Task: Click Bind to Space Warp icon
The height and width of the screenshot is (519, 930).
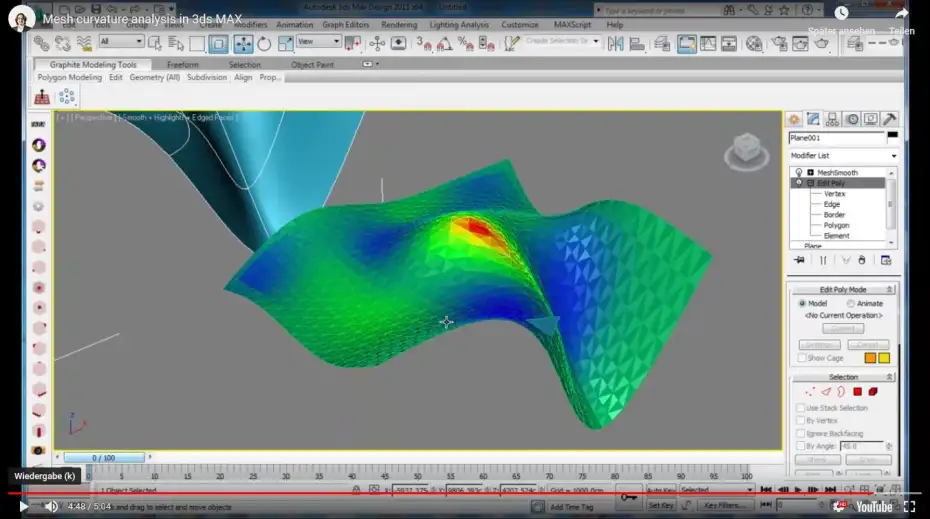Action: pos(84,43)
